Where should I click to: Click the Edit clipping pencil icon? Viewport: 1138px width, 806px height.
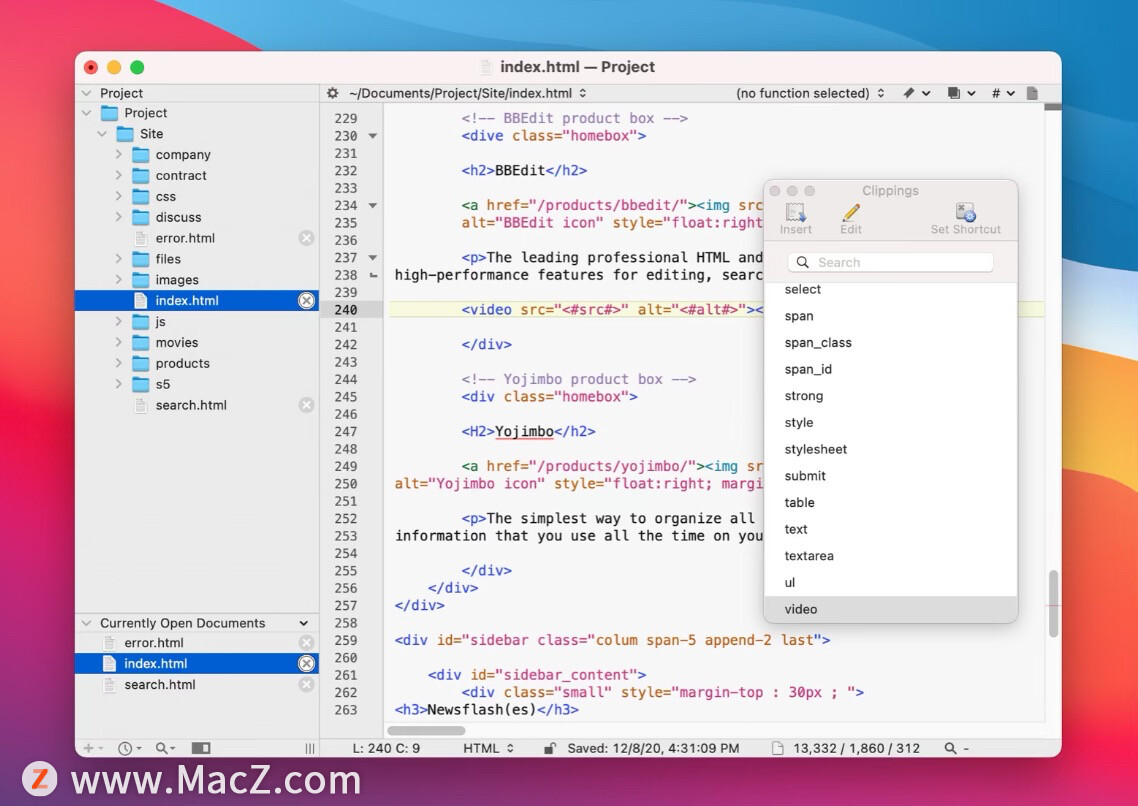pos(851,213)
